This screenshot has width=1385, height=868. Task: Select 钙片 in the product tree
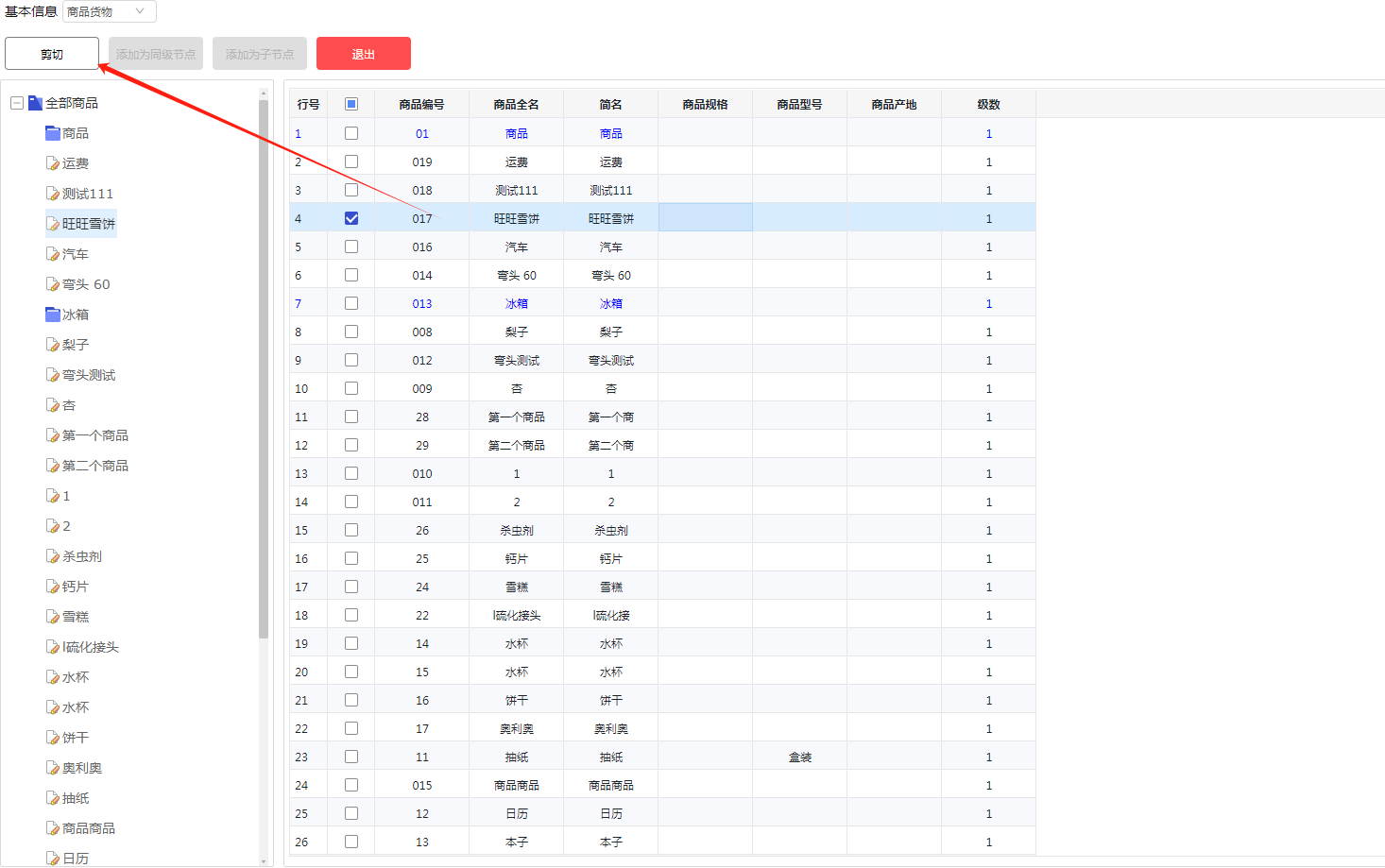pos(76,587)
